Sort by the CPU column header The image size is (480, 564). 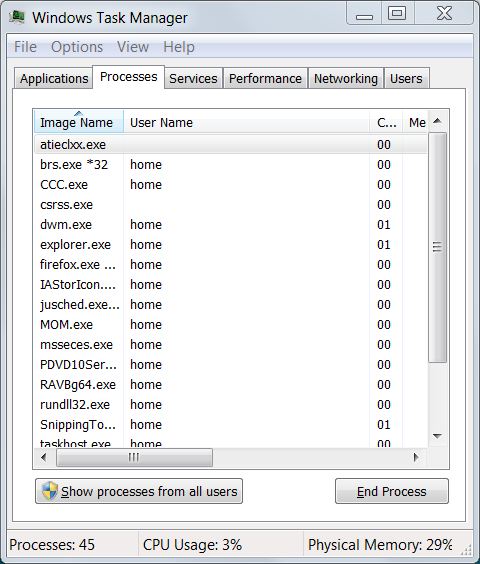point(386,122)
